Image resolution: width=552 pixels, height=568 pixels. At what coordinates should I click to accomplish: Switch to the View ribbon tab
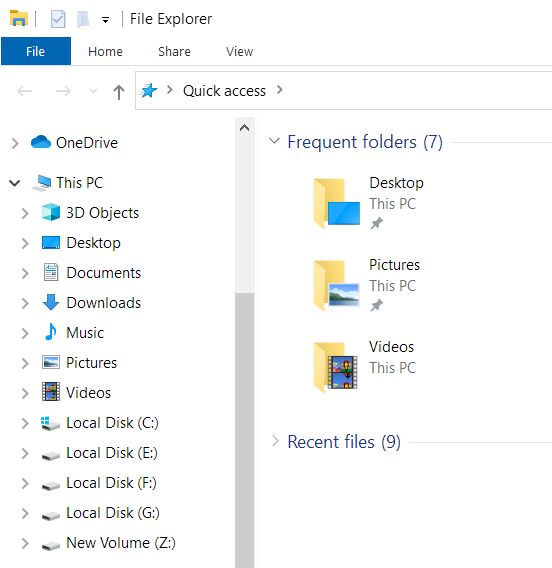[x=239, y=51]
